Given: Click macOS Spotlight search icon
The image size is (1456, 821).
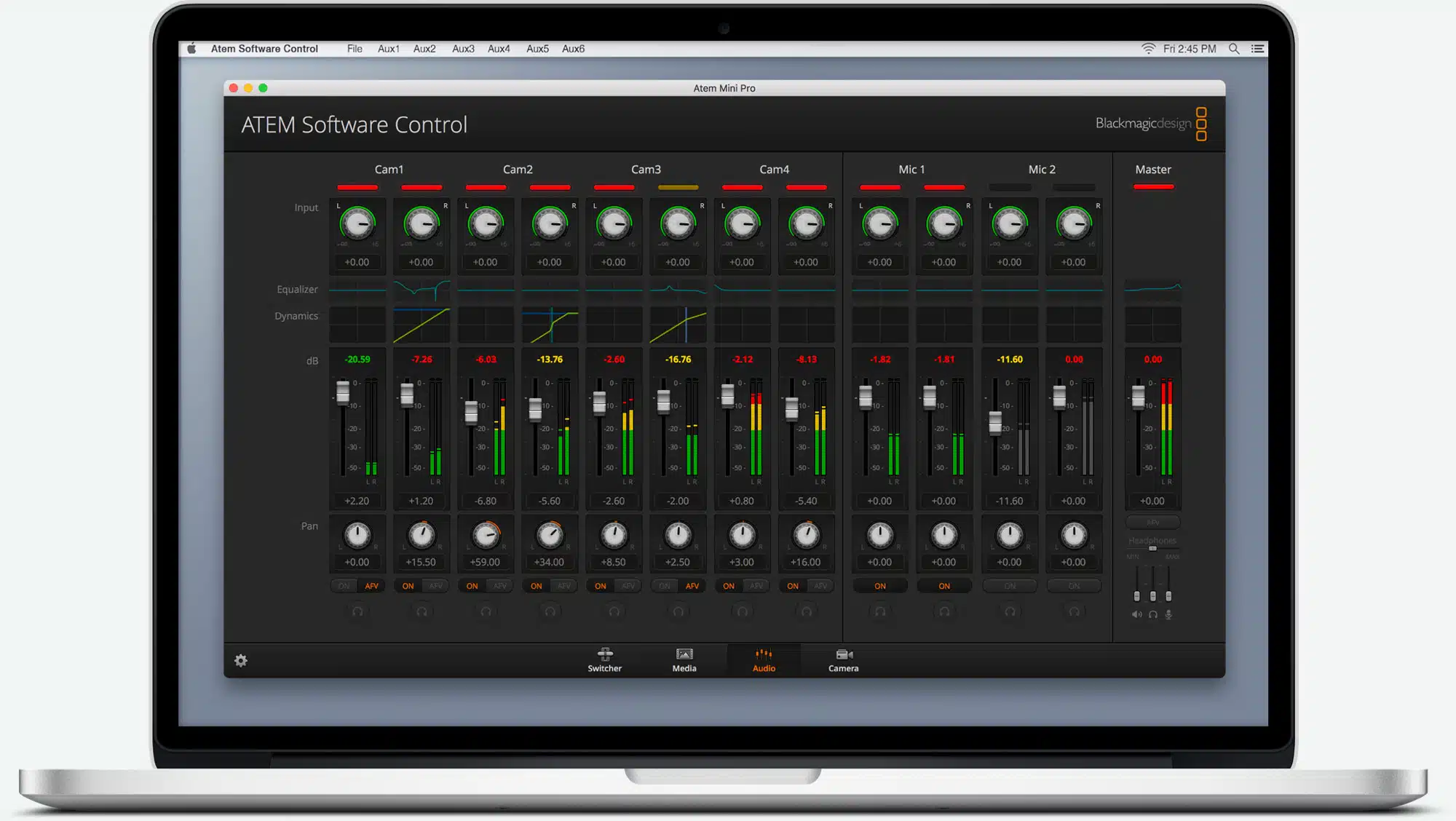Looking at the screenshot, I should click(1234, 49).
